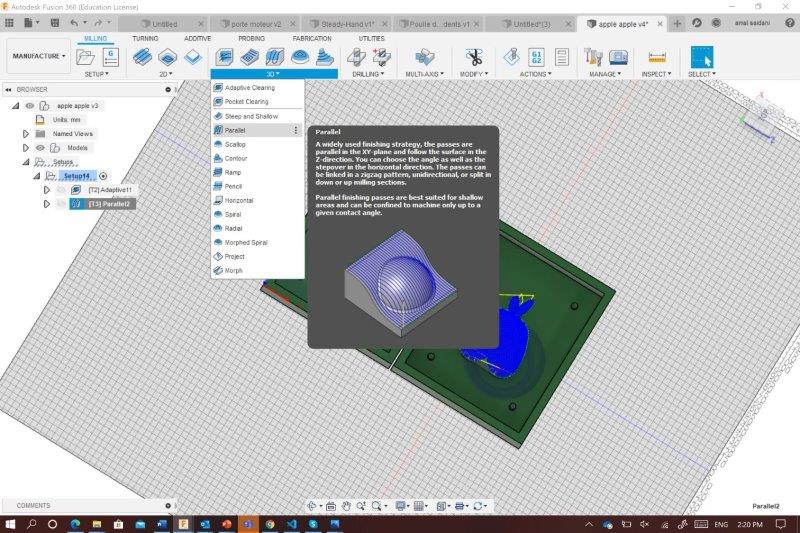
Task: Select the Hole Recognition icon with red plus
Action: (381, 57)
